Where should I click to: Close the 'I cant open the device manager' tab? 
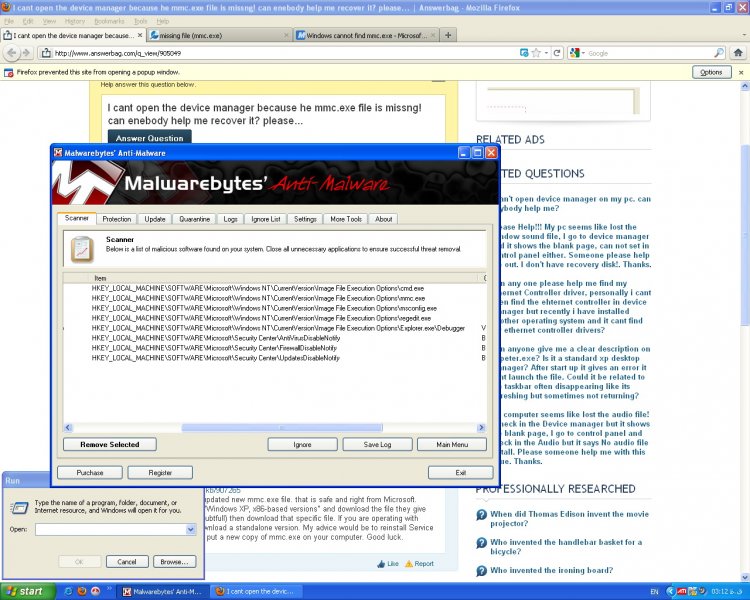pyautogui.click(x=140, y=35)
